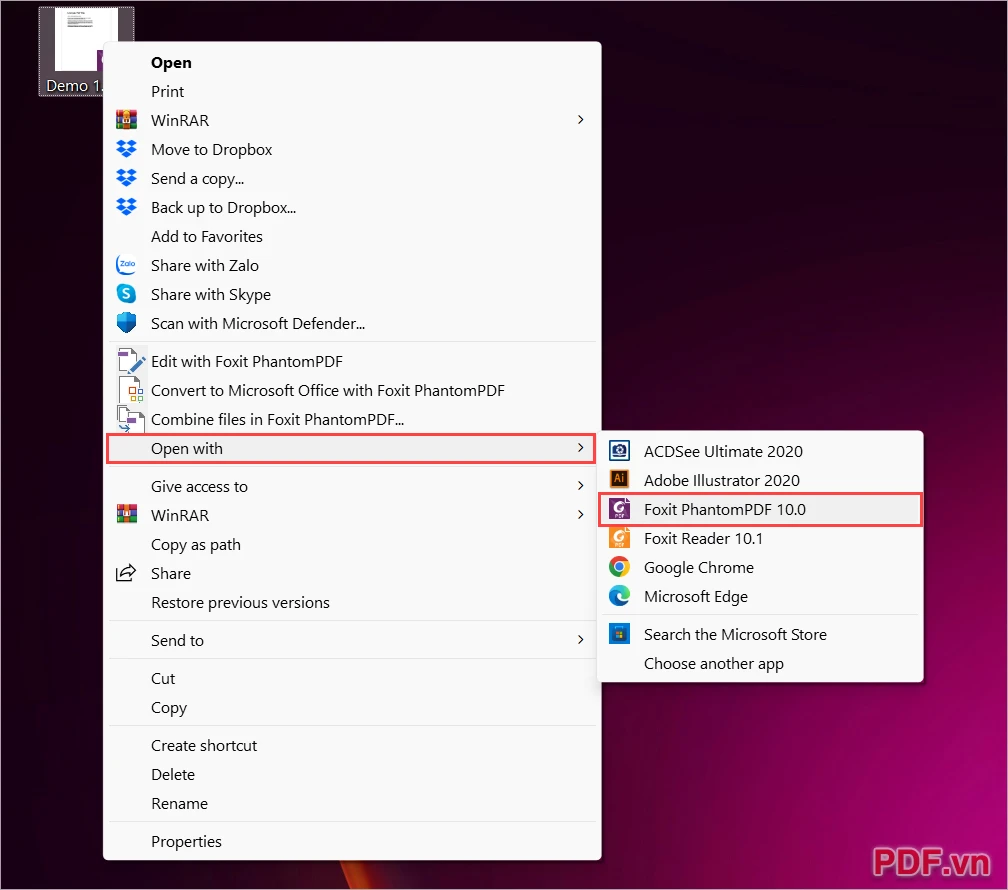Viewport: 1008px width, 890px height.
Task: Click the Dropbox icon beside Move to Dropbox
Action: point(127,149)
